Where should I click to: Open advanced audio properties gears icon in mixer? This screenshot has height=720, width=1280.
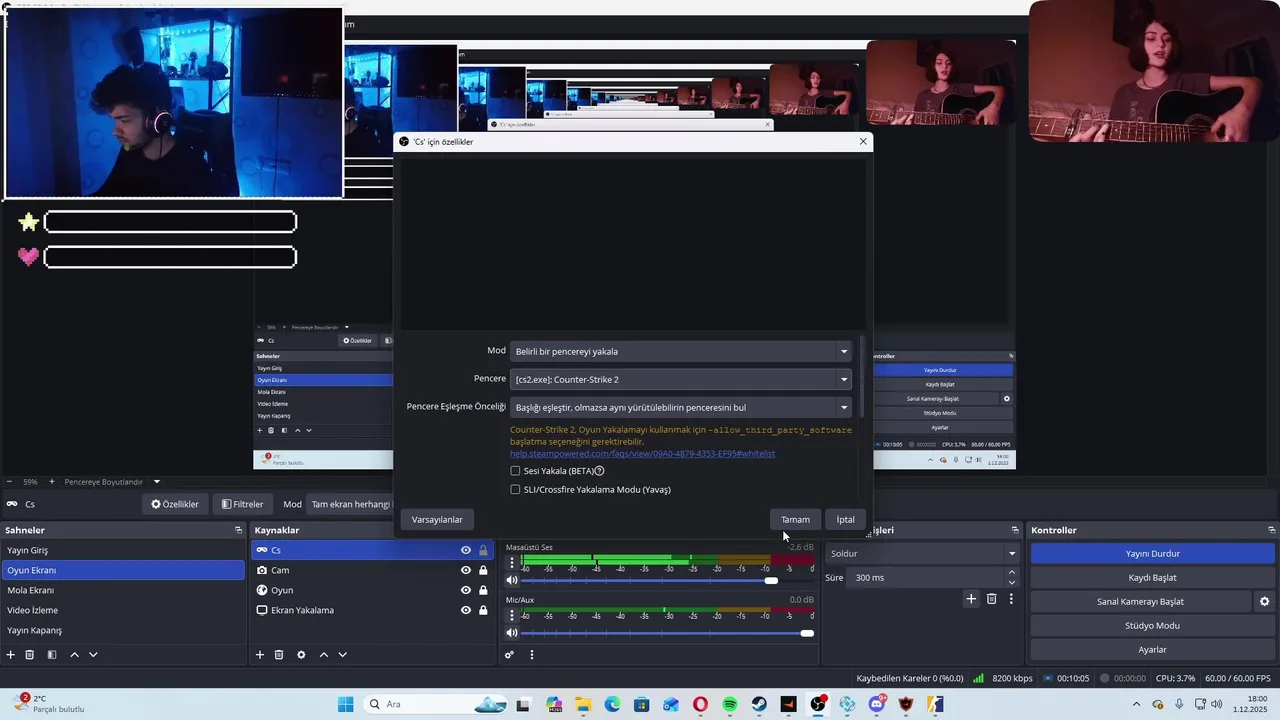[509, 654]
